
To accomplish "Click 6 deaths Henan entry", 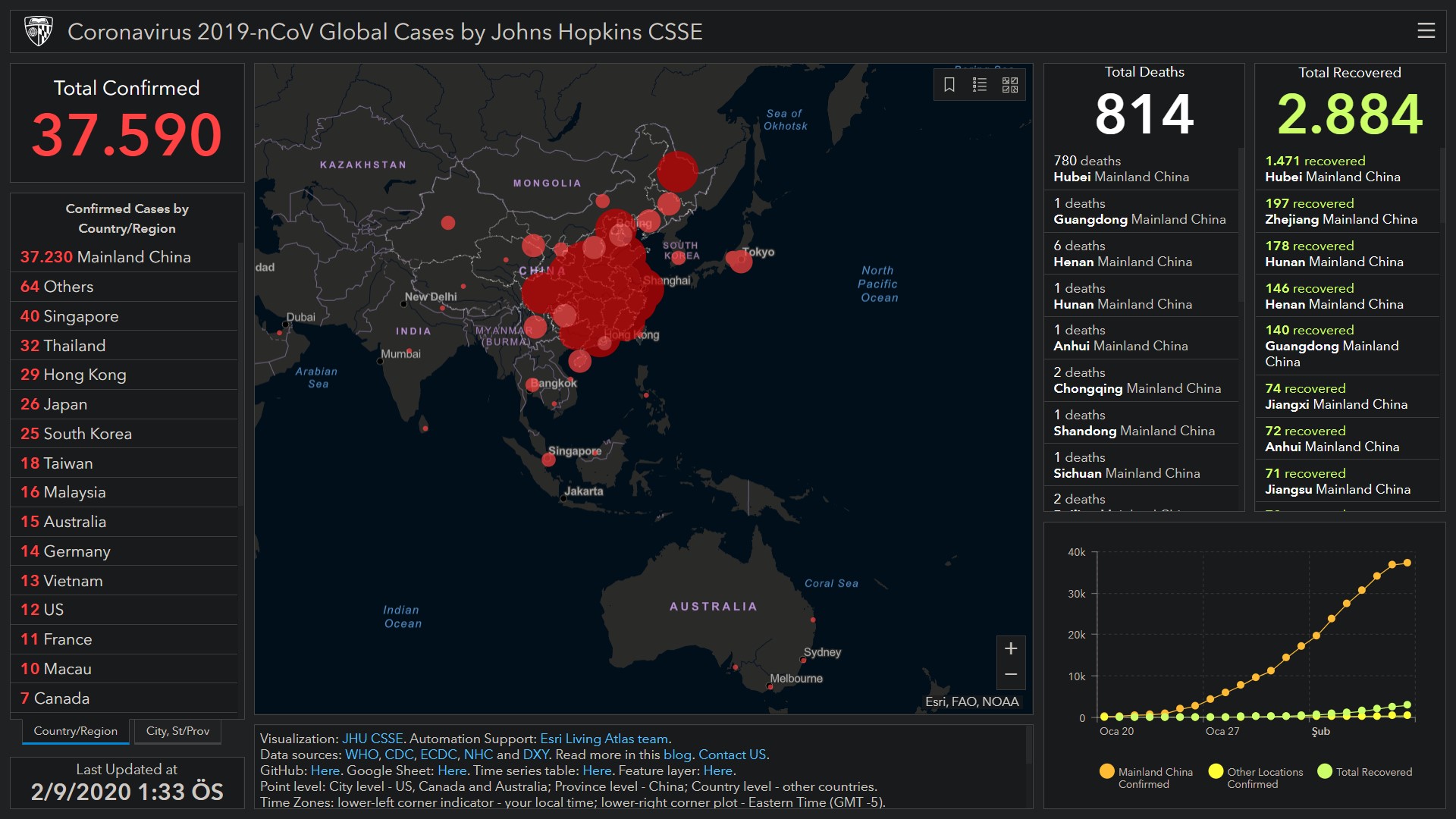I will click(x=1141, y=253).
